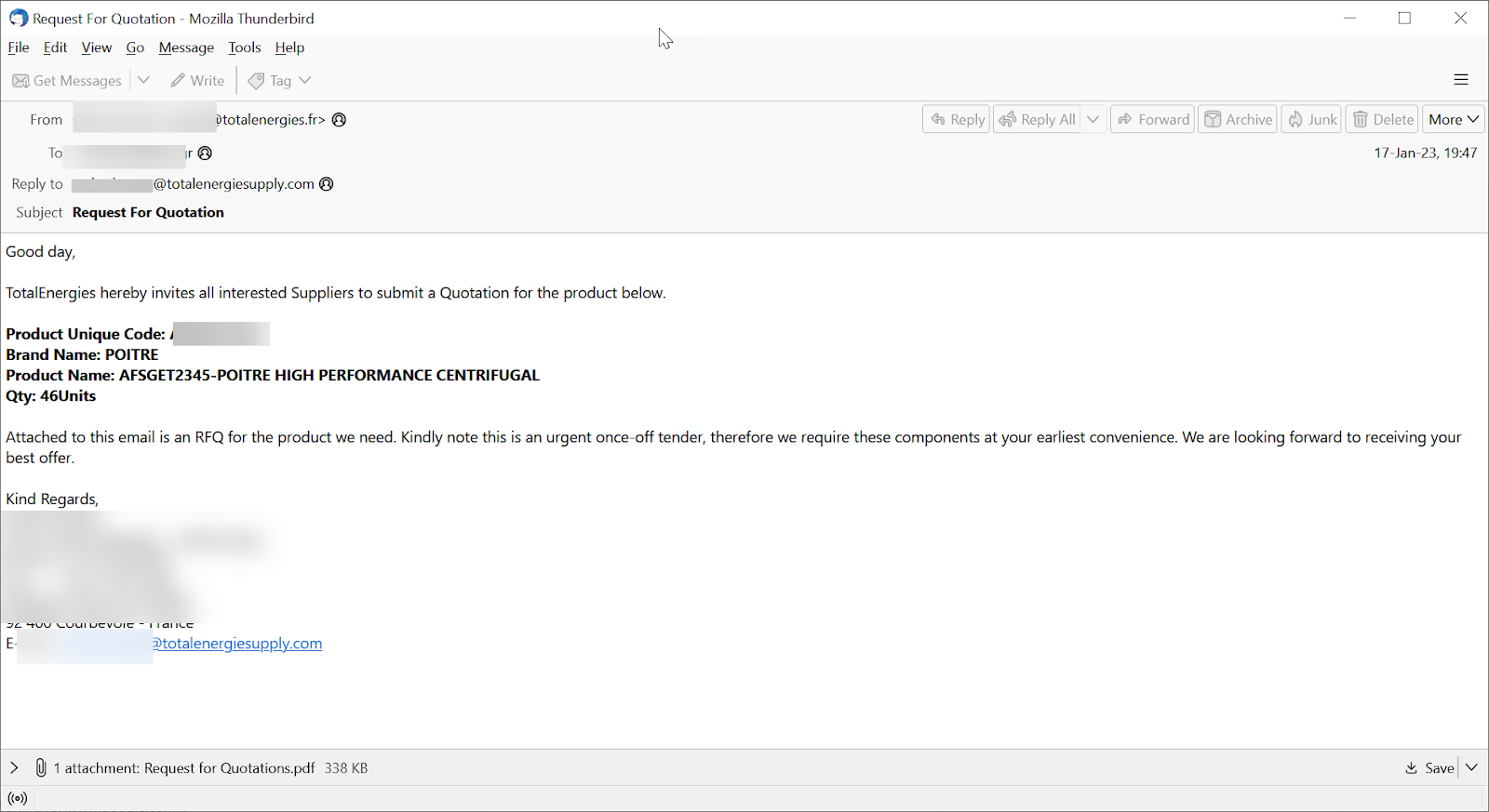The image size is (1489, 812).
Task: Expand the attachment pane chevron
Action: [x=14, y=768]
